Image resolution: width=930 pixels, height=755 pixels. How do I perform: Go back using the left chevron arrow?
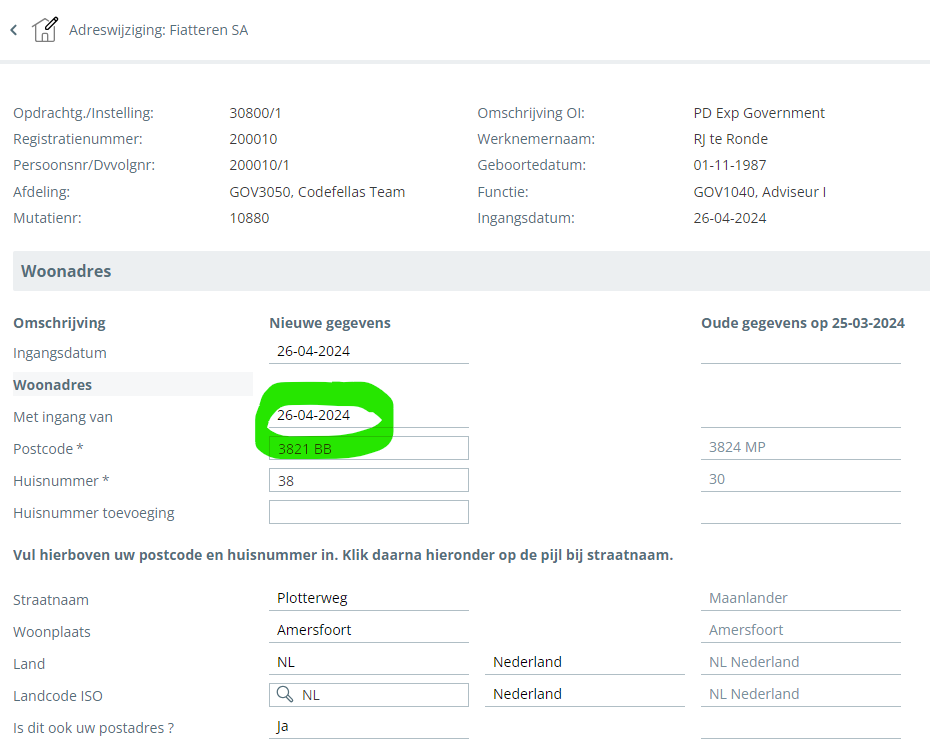pos(14,30)
